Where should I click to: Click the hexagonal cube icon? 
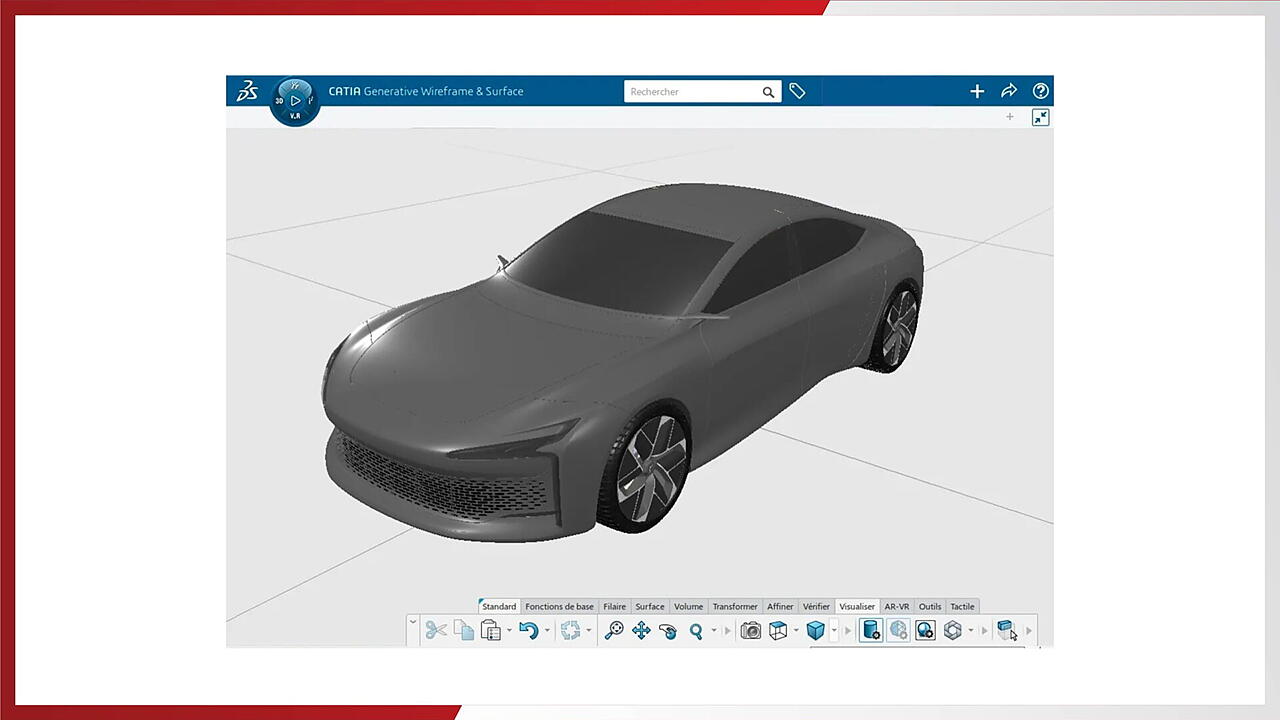pyautogui.click(x=953, y=630)
